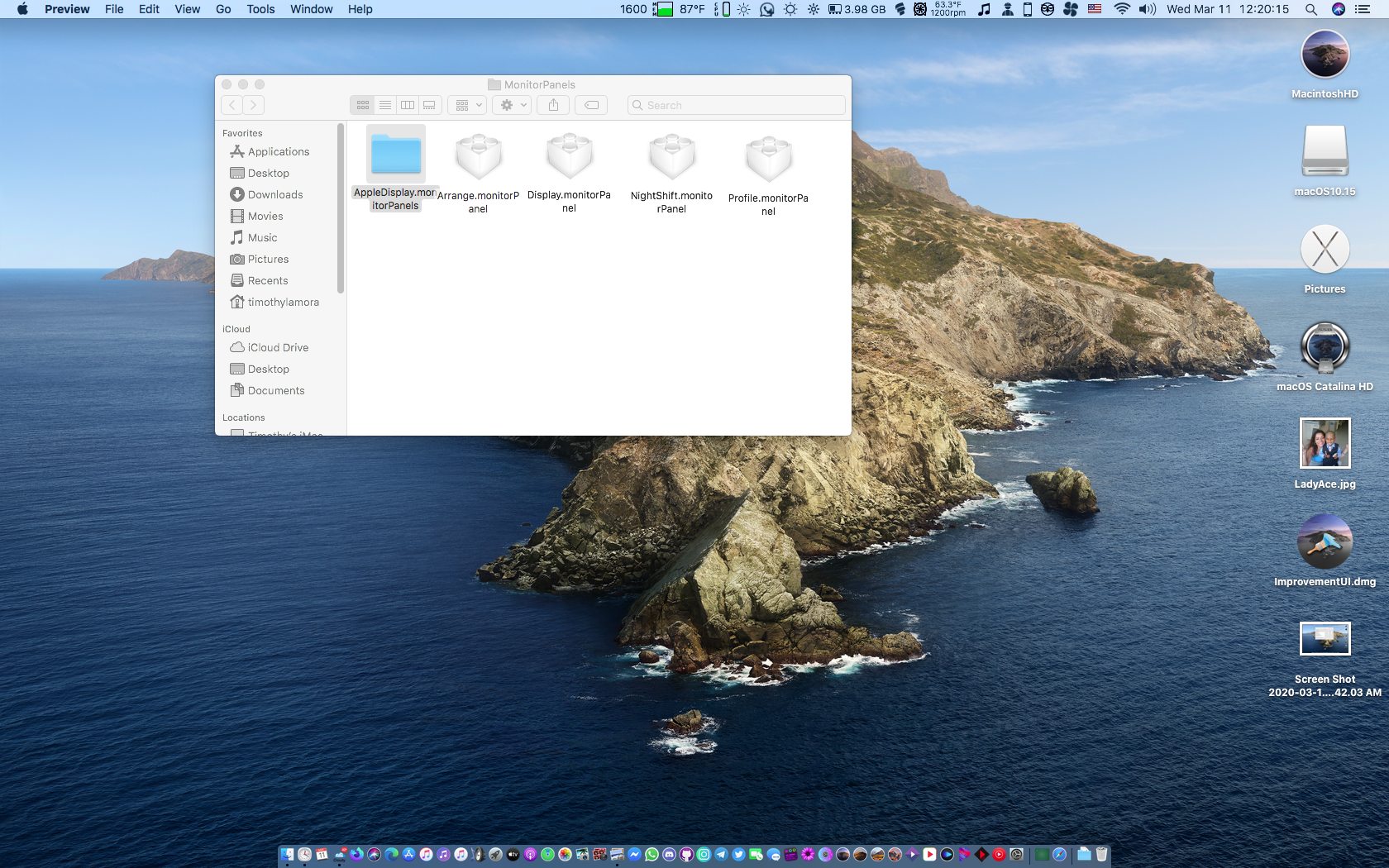Screen dimensions: 1389x868
Task: Open Downloads in the Finder sidebar
Action: (x=275, y=195)
